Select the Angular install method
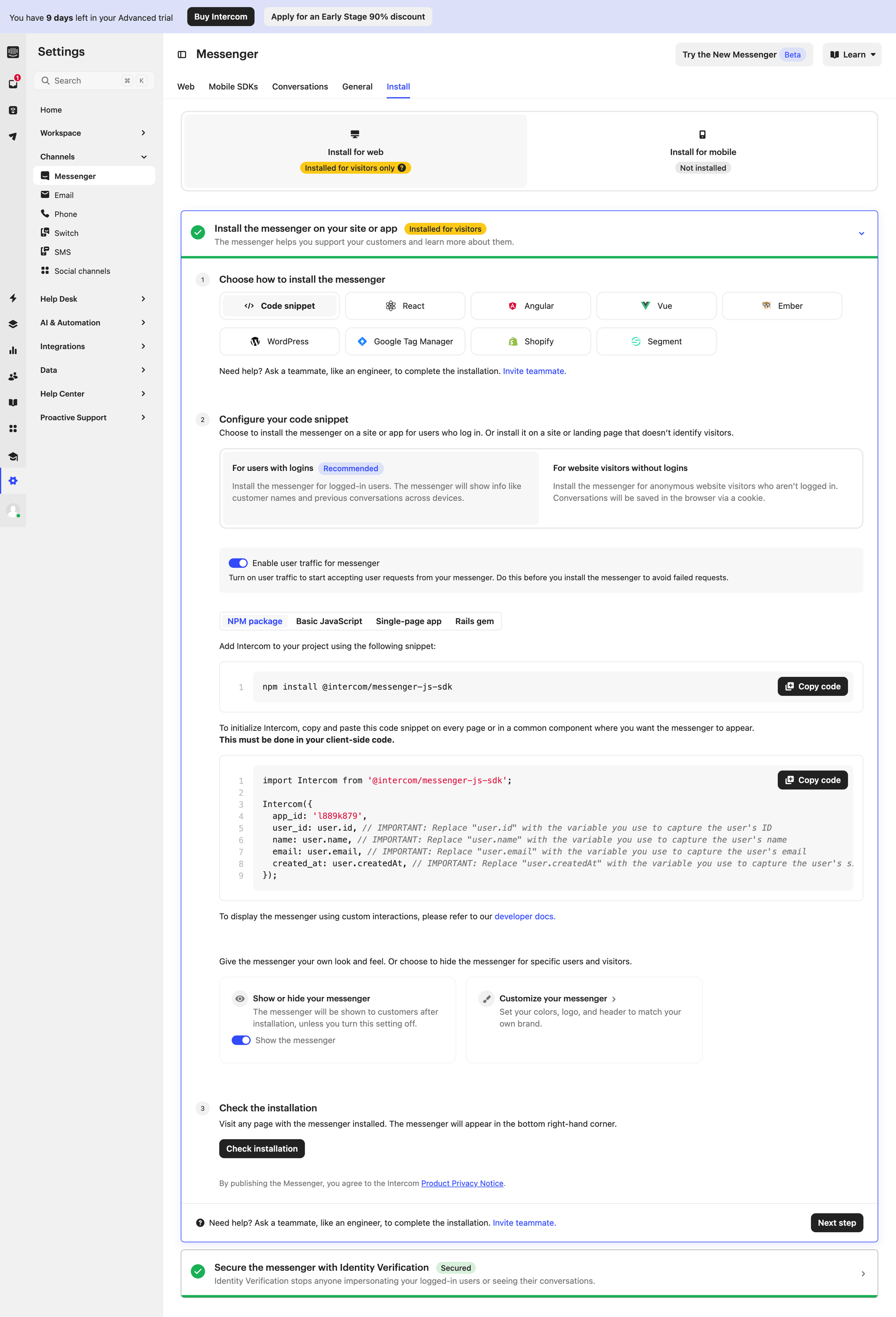Image resolution: width=896 pixels, height=1317 pixels. (531, 306)
